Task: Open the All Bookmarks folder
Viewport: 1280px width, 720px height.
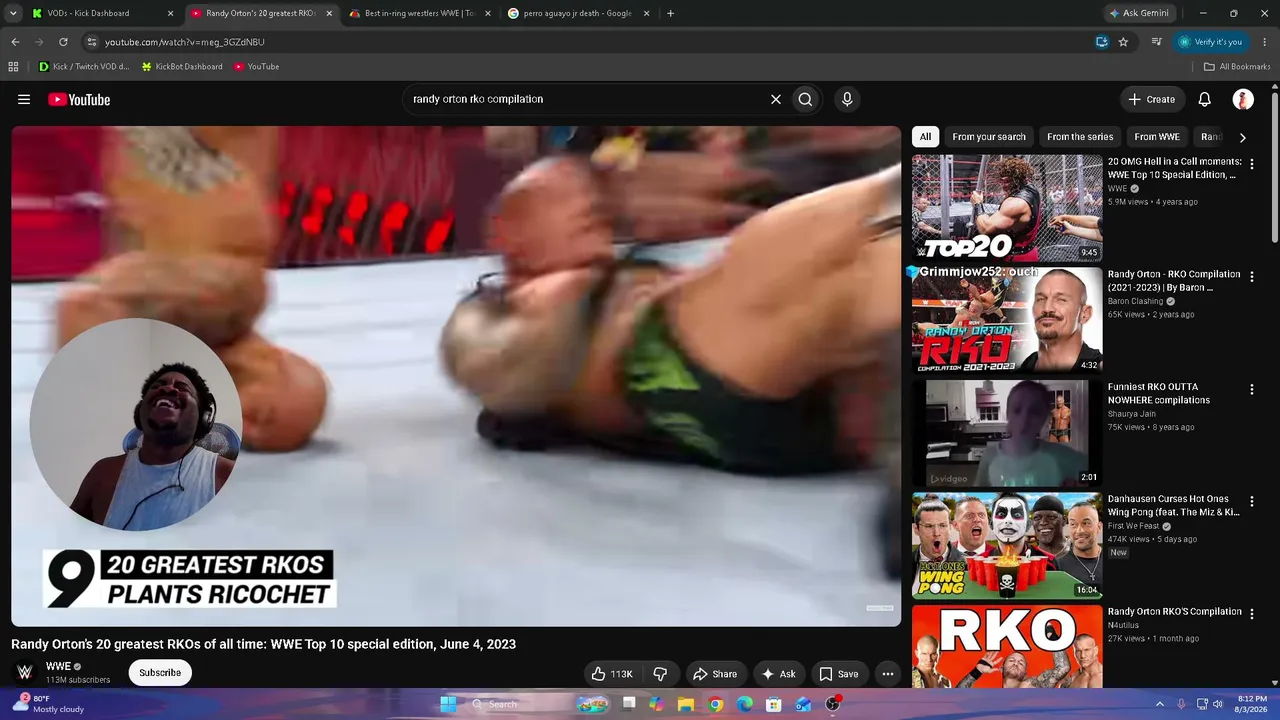Action: [1237, 67]
